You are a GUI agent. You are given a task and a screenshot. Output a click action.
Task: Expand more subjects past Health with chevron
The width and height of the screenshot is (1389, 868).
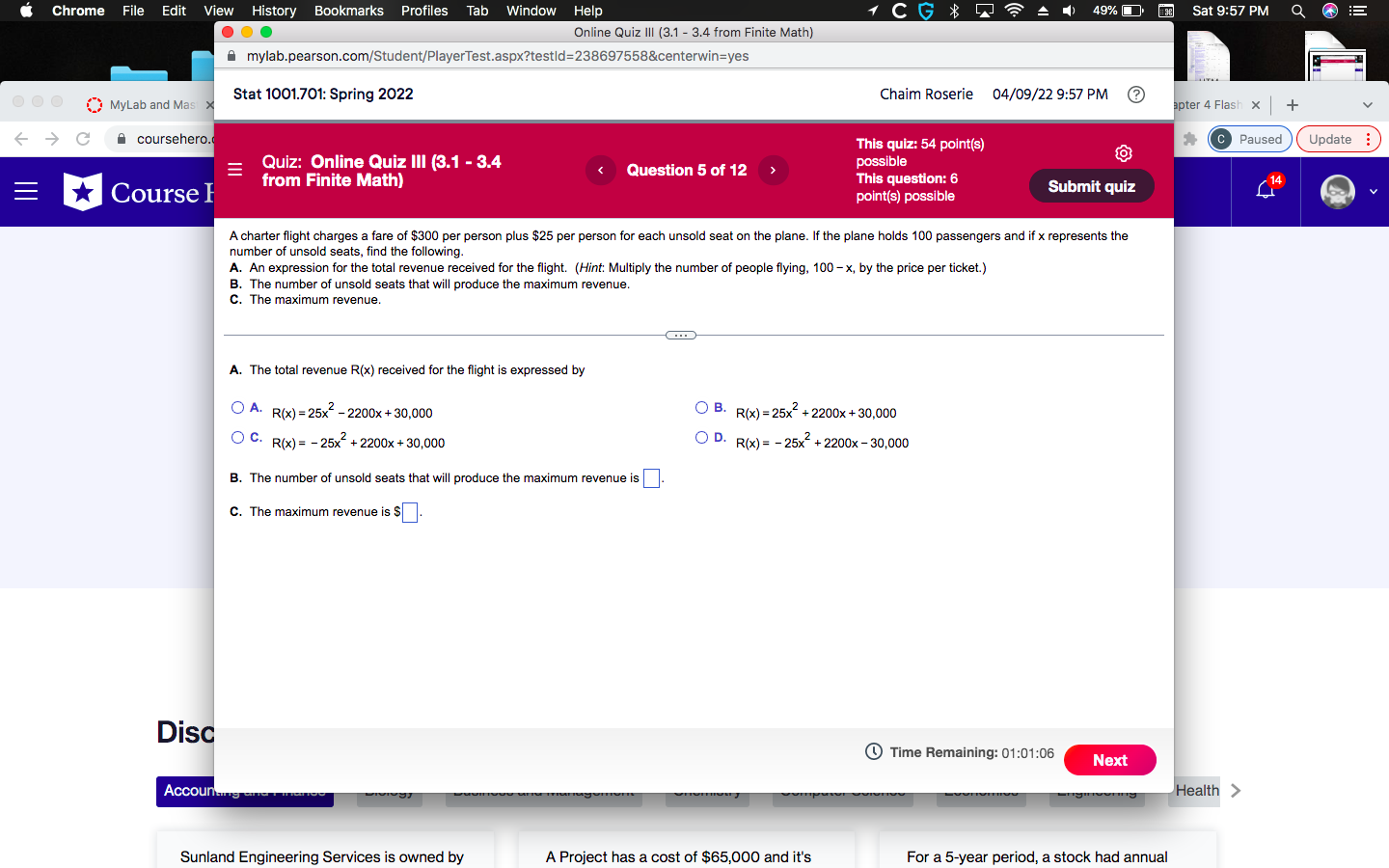pos(1236,790)
